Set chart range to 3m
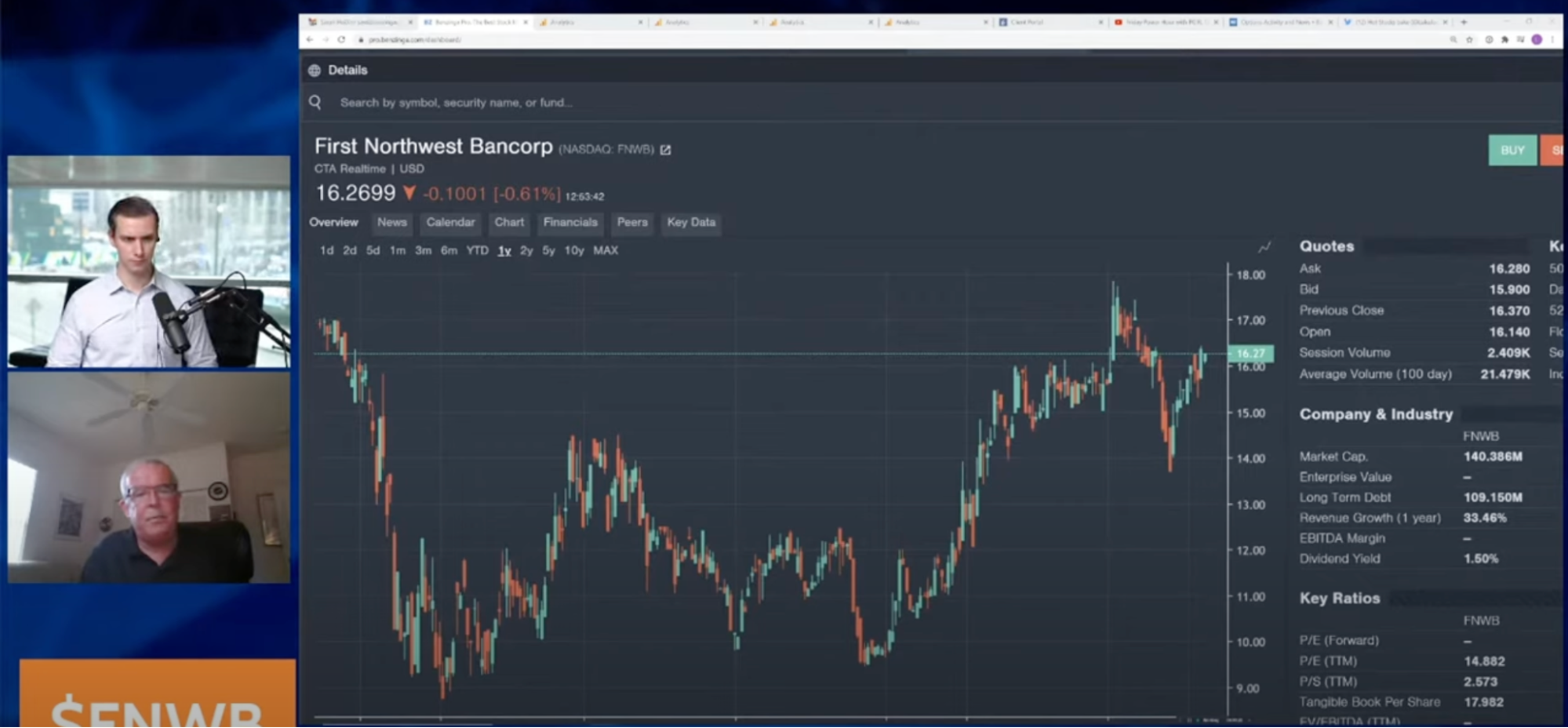 [x=423, y=250]
